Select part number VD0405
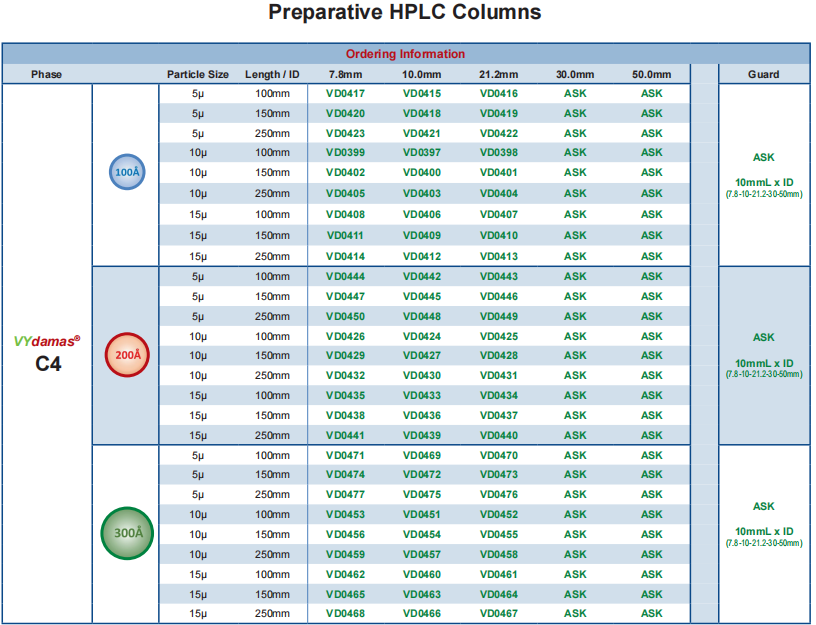The height and width of the screenshot is (625, 816). [x=346, y=194]
